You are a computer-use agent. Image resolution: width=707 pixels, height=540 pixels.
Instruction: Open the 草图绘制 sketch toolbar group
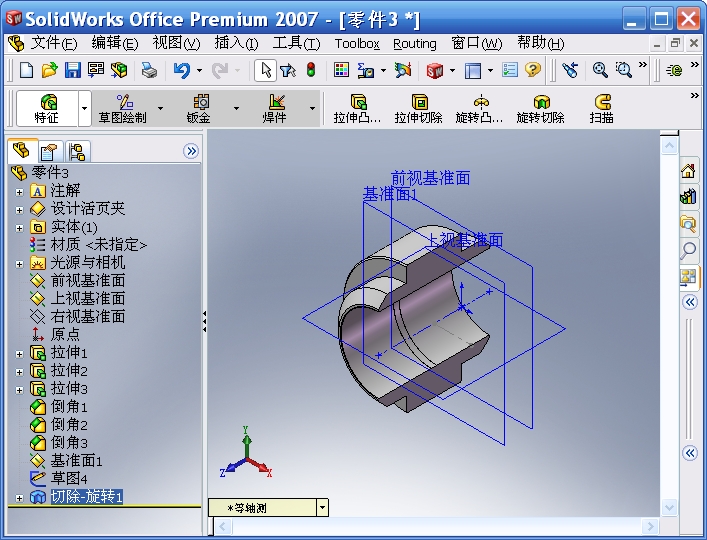[123, 109]
